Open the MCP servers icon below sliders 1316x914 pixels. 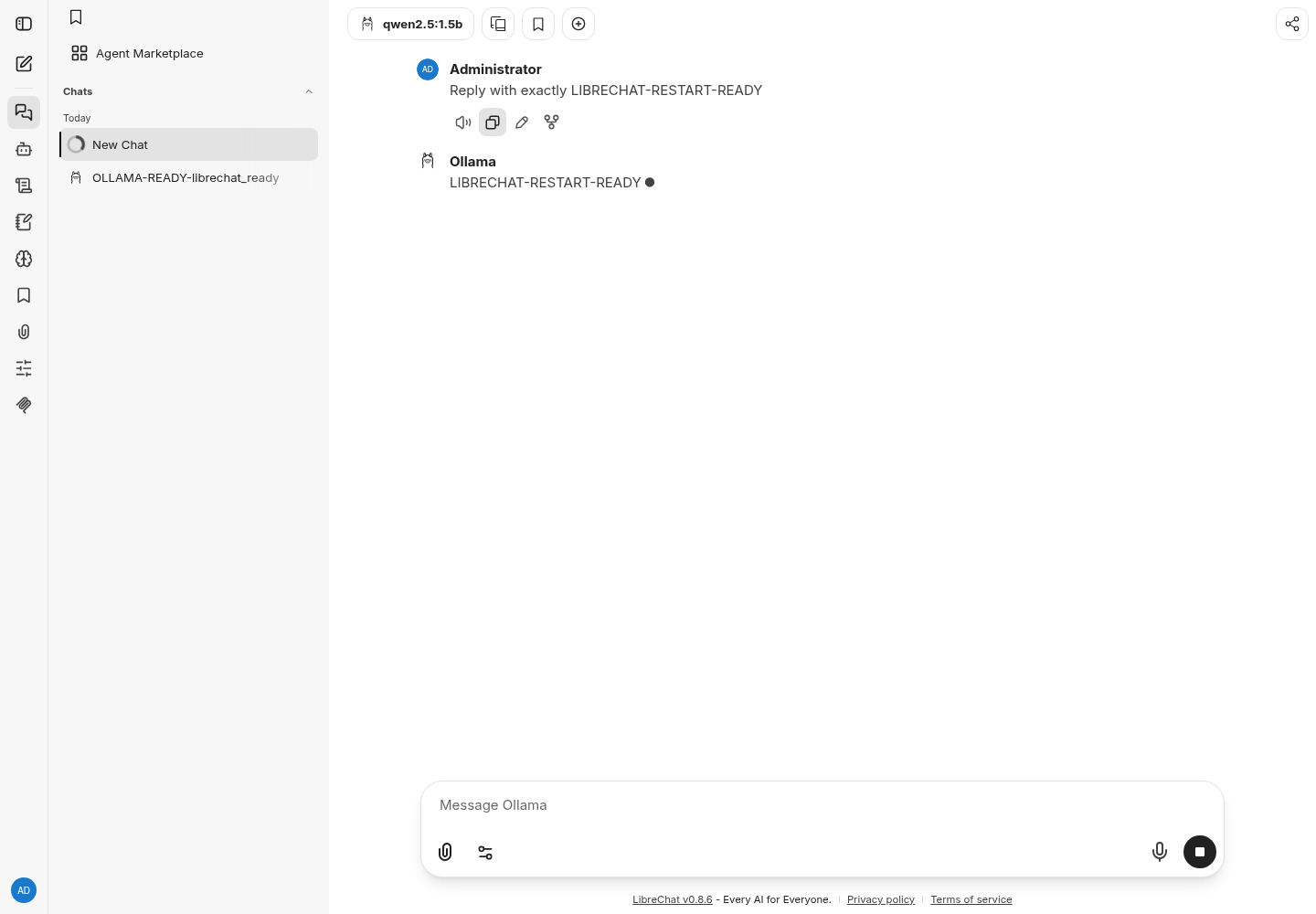coord(24,405)
